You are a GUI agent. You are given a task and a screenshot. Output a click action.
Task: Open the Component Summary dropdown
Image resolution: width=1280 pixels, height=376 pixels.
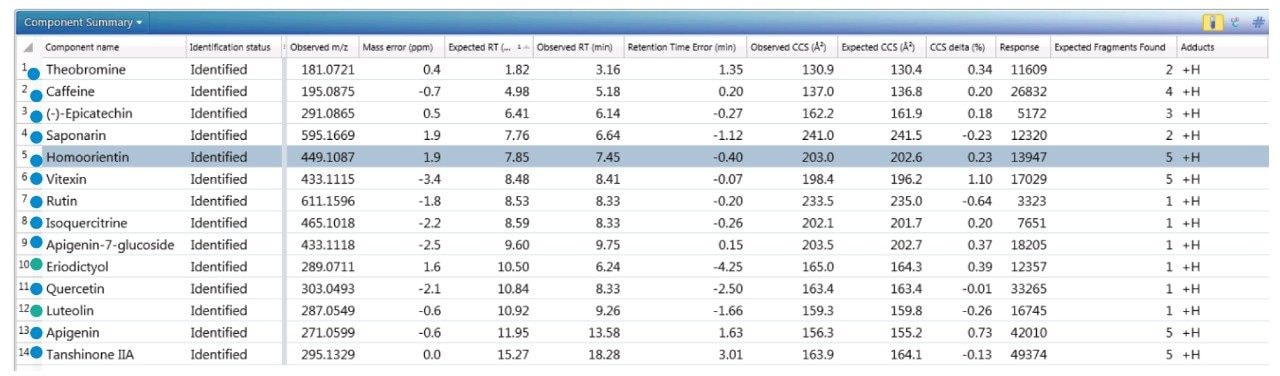[84, 21]
